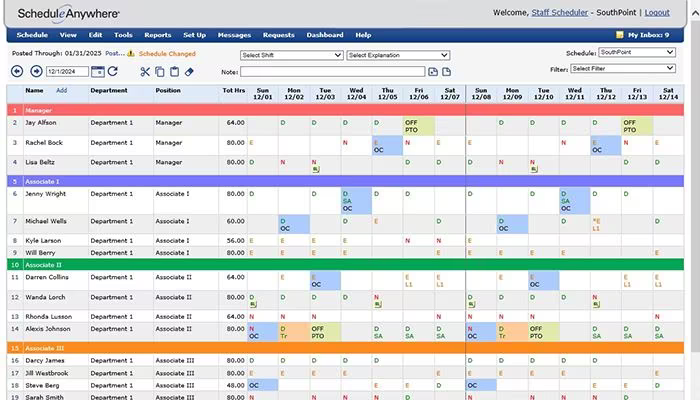
Task: Go to the previous schedule period arrow
Action: [17, 71]
